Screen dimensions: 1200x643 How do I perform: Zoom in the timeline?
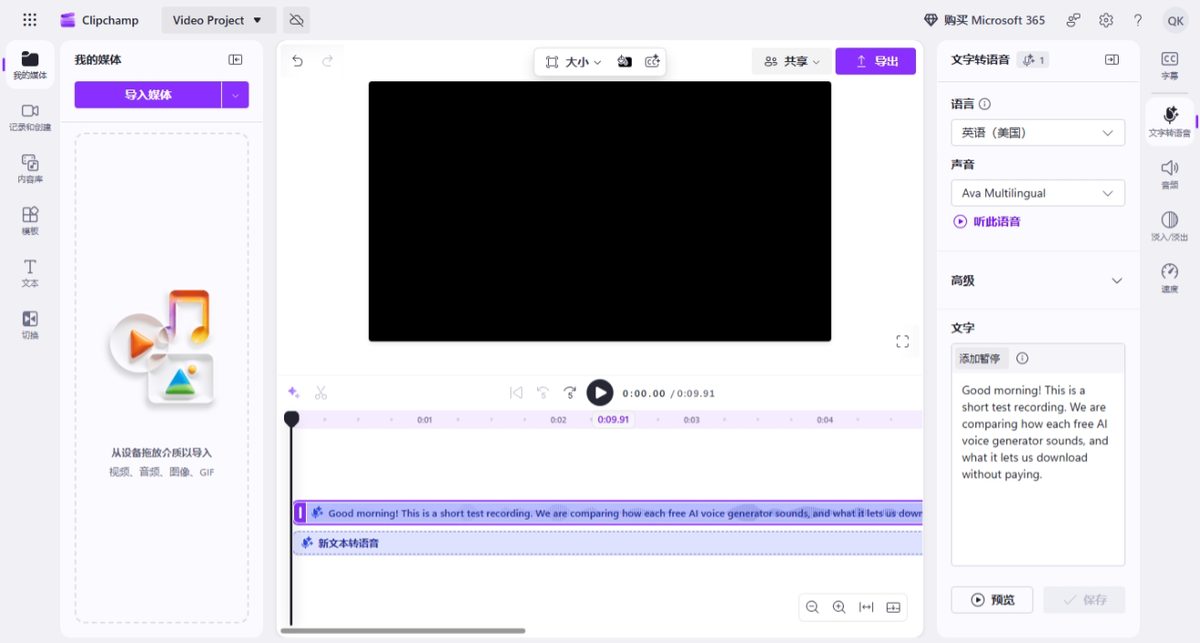point(839,607)
